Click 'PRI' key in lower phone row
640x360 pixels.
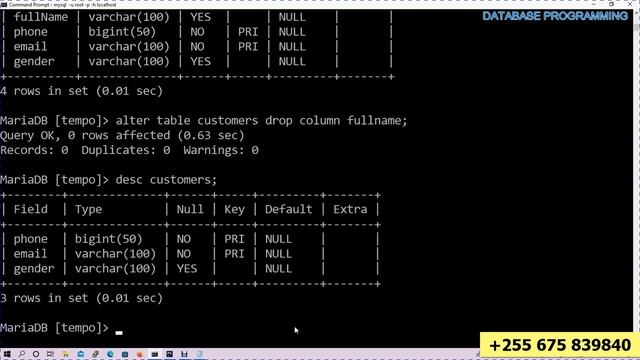tap(234, 239)
